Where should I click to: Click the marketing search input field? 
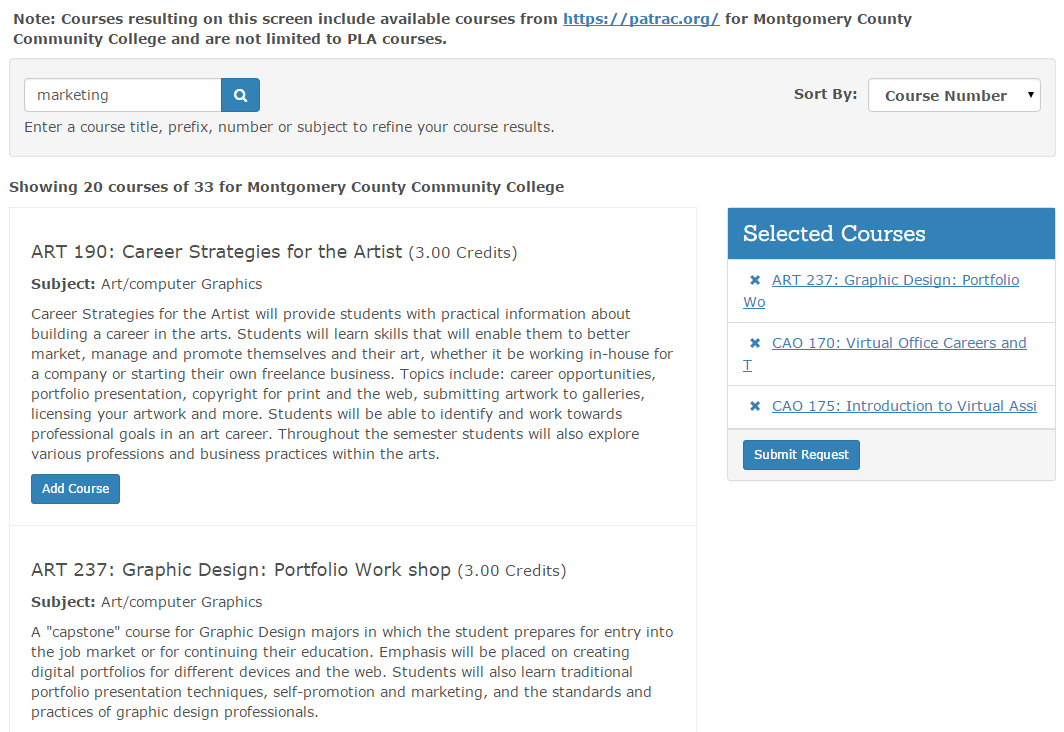point(122,94)
